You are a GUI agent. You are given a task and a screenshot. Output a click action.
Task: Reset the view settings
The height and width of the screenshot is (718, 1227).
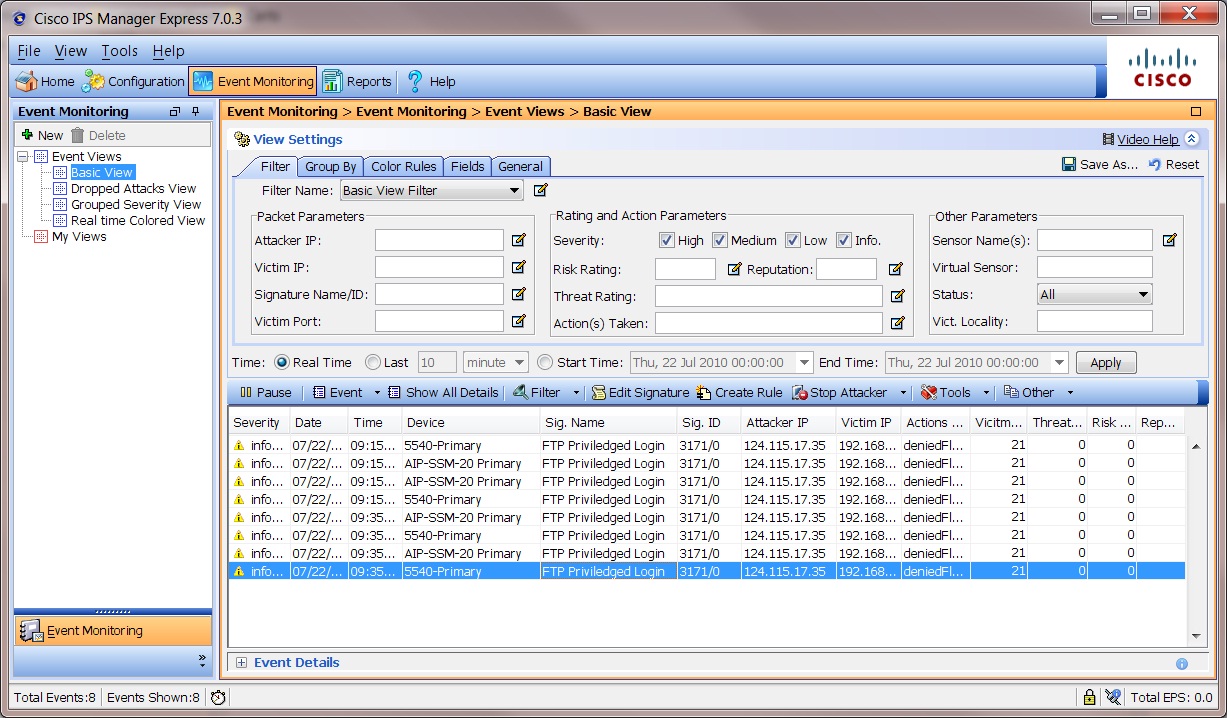1174,165
